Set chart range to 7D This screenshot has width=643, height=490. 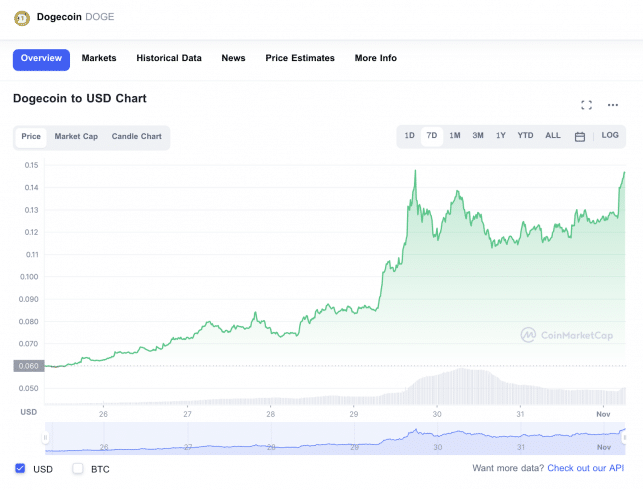tap(432, 136)
